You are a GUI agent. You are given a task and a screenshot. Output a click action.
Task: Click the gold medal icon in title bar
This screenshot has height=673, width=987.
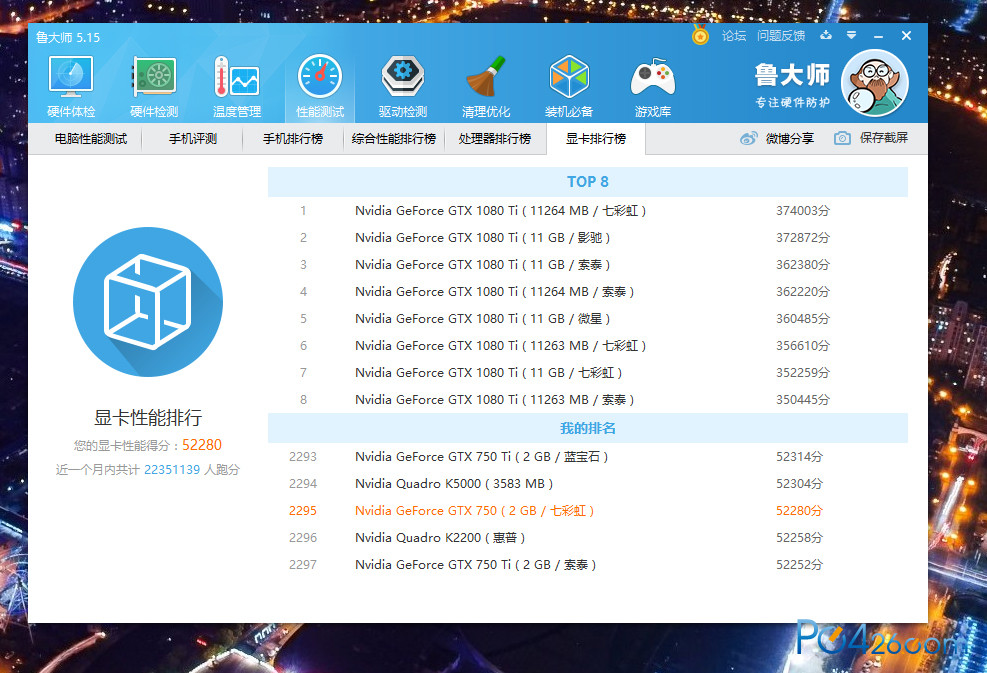[x=700, y=35]
